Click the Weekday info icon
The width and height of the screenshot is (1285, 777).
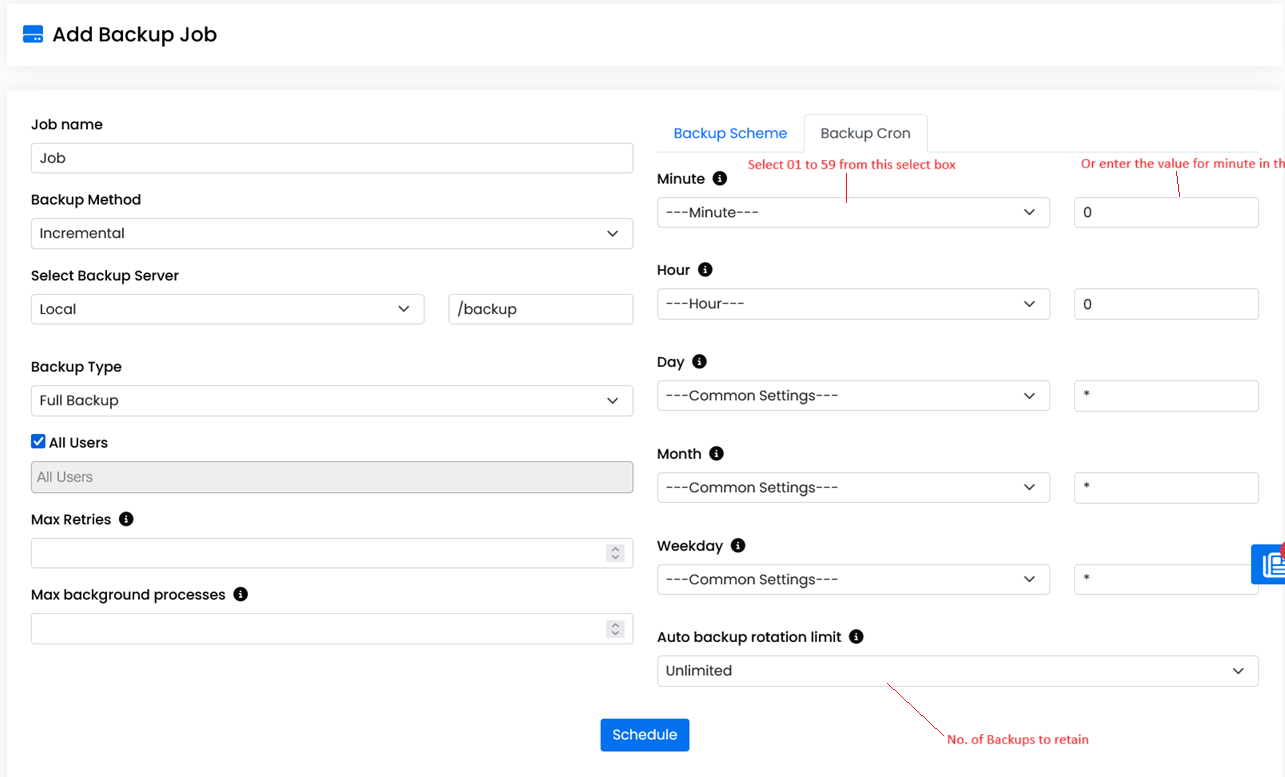point(738,546)
